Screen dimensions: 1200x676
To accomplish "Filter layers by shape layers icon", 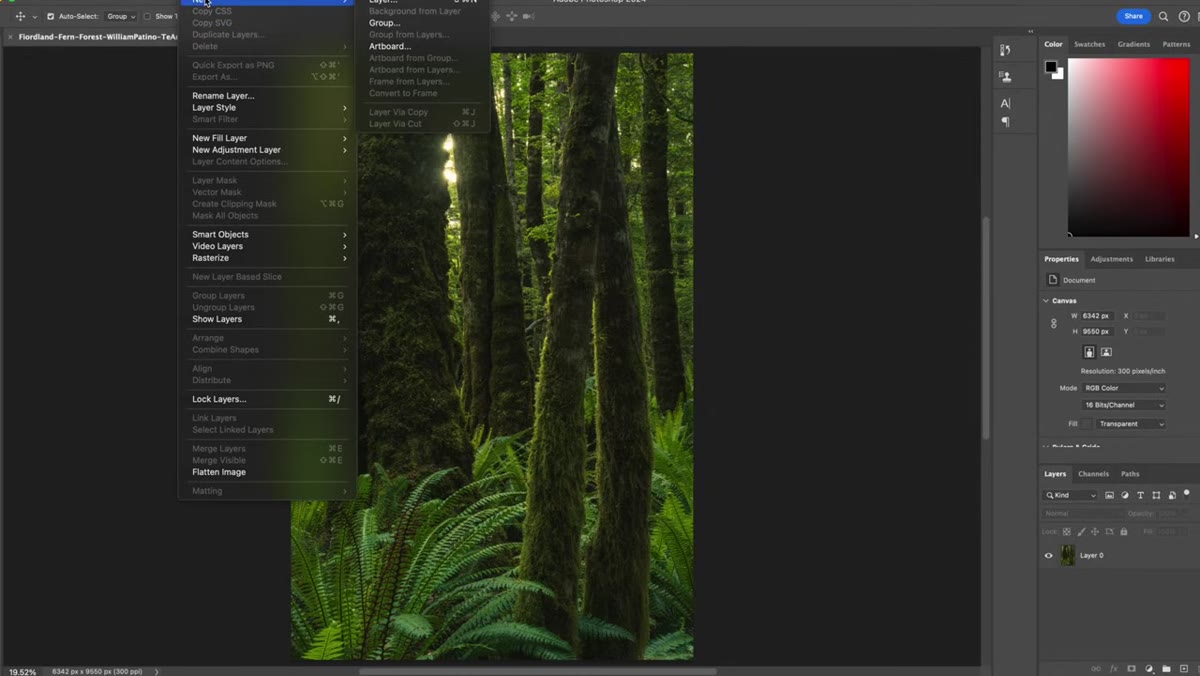I will pos(1157,495).
